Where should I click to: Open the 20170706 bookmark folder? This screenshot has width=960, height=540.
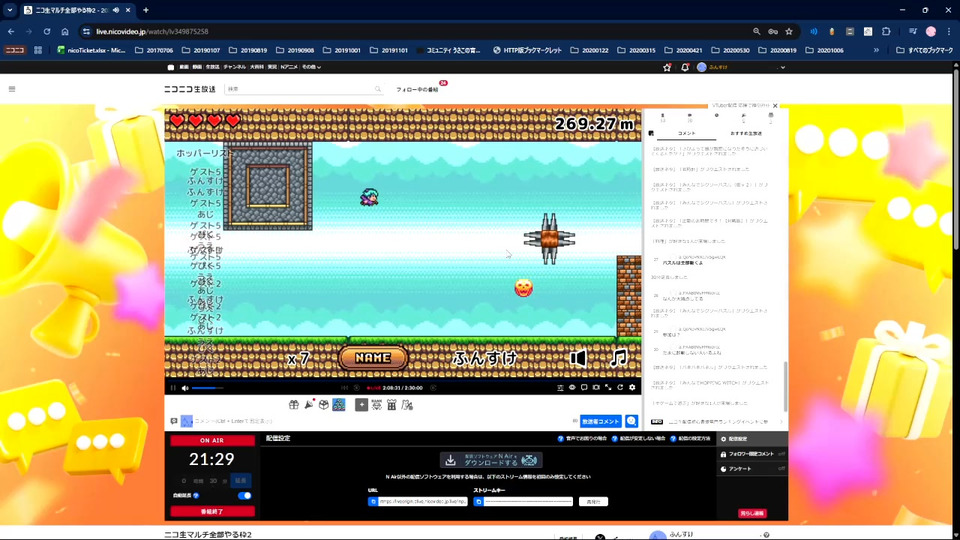click(x=154, y=50)
